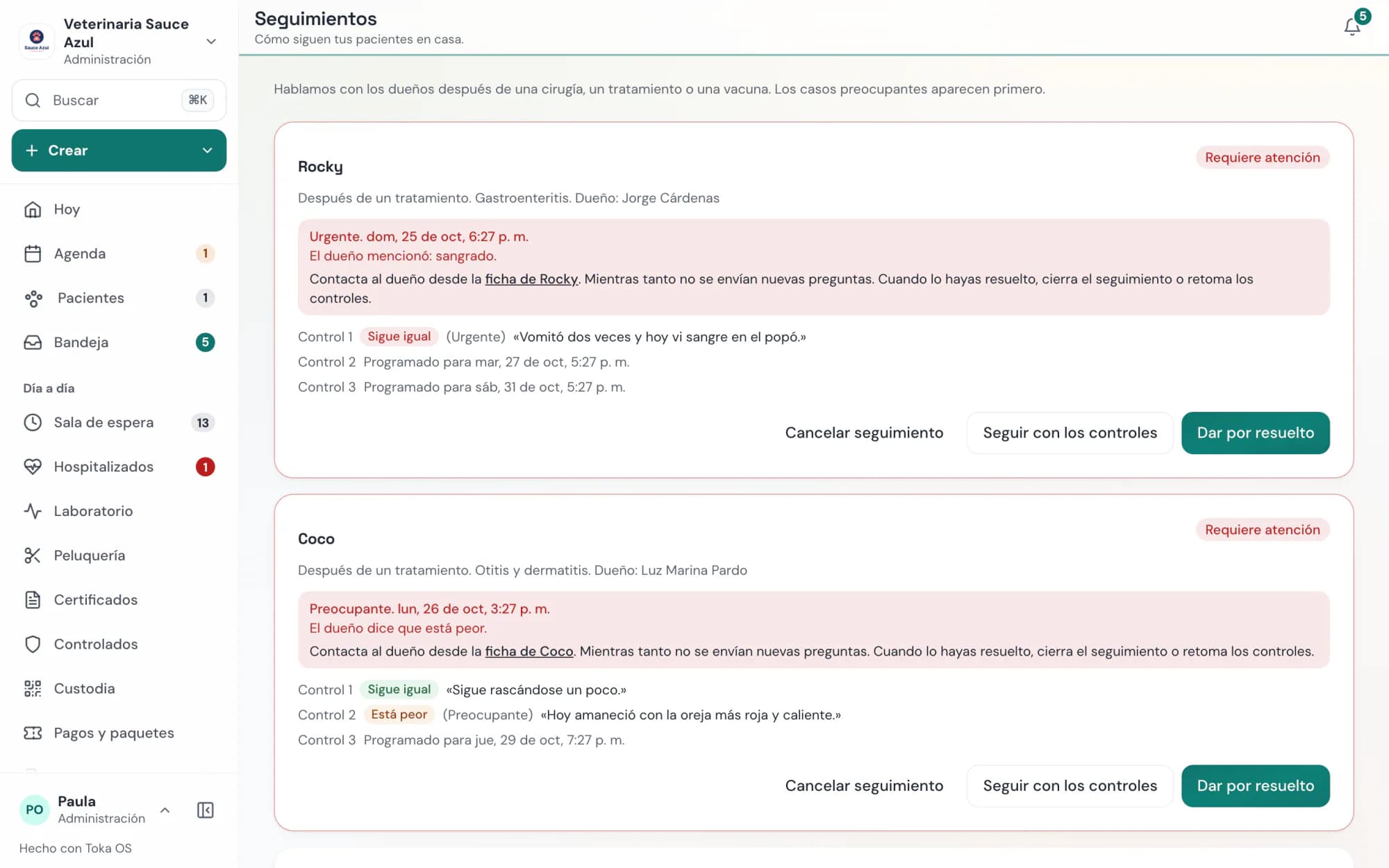This screenshot has width=1389, height=868.
Task: Click Rocky's Control 2 Programado line
Action: click(x=463, y=362)
